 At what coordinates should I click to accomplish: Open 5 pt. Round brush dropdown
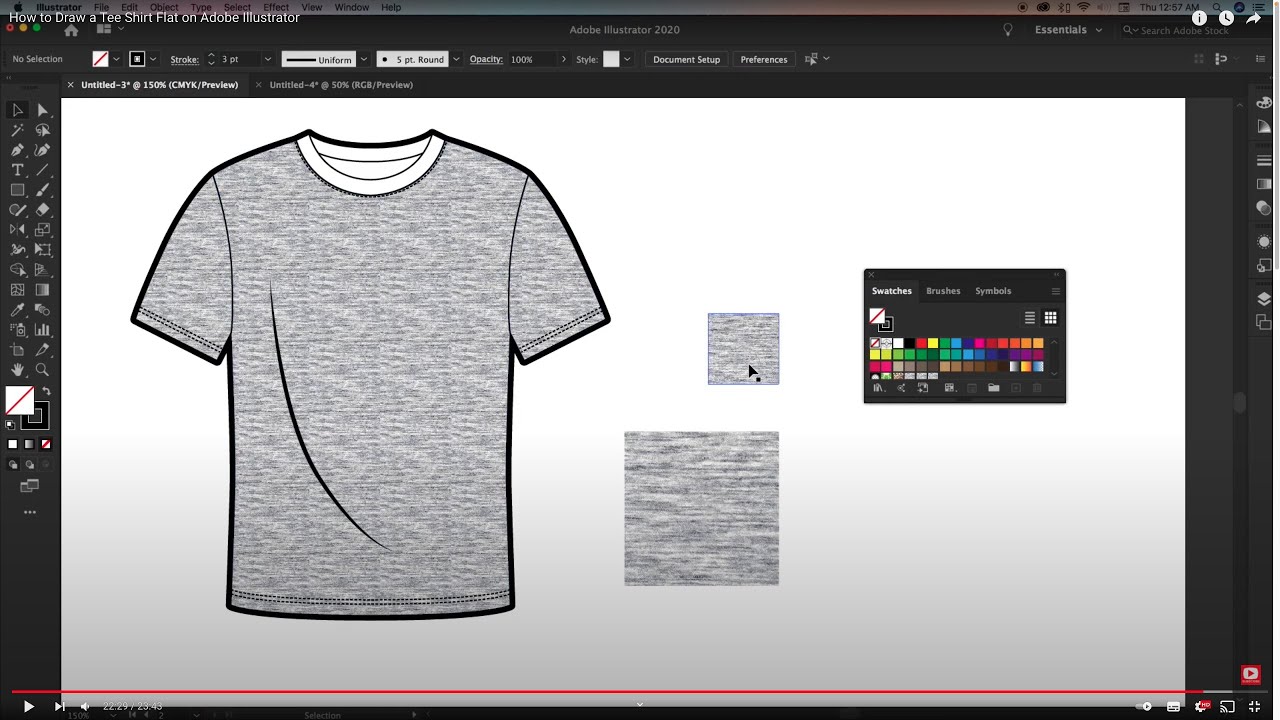click(456, 59)
